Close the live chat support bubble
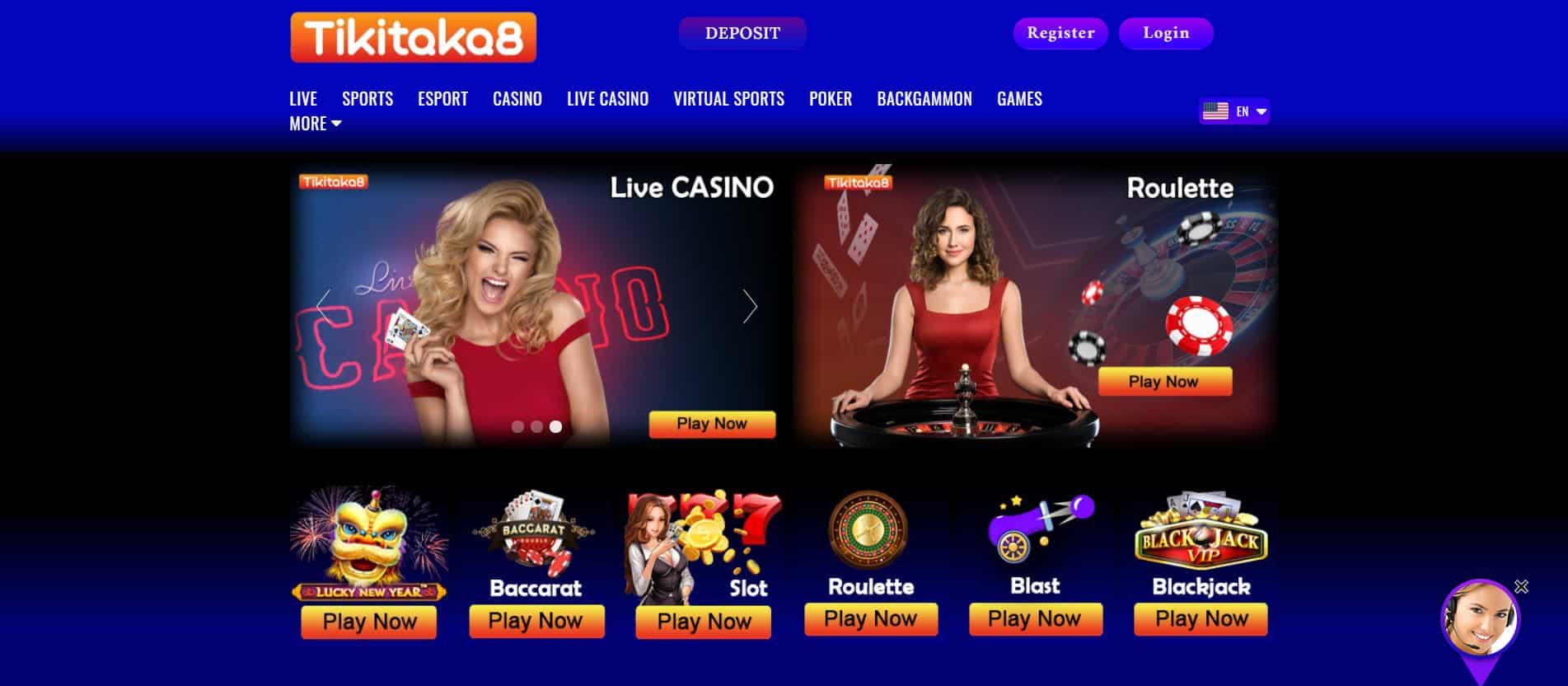This screenshot has width=1568, height=686. coord(1521,586)
